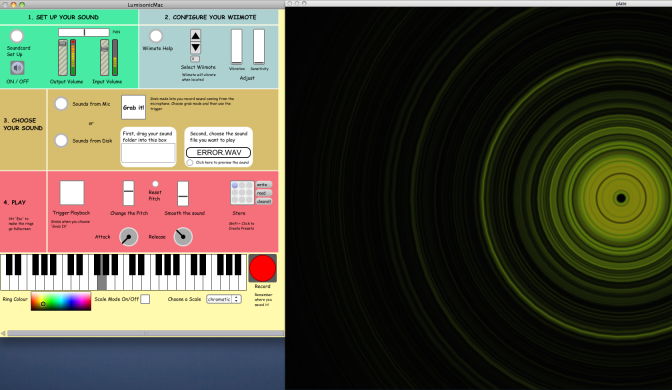The height and width of the screenshot is (390, 672).
Task: Click the Smooth the sound slider
Action: tap(183, 193)
